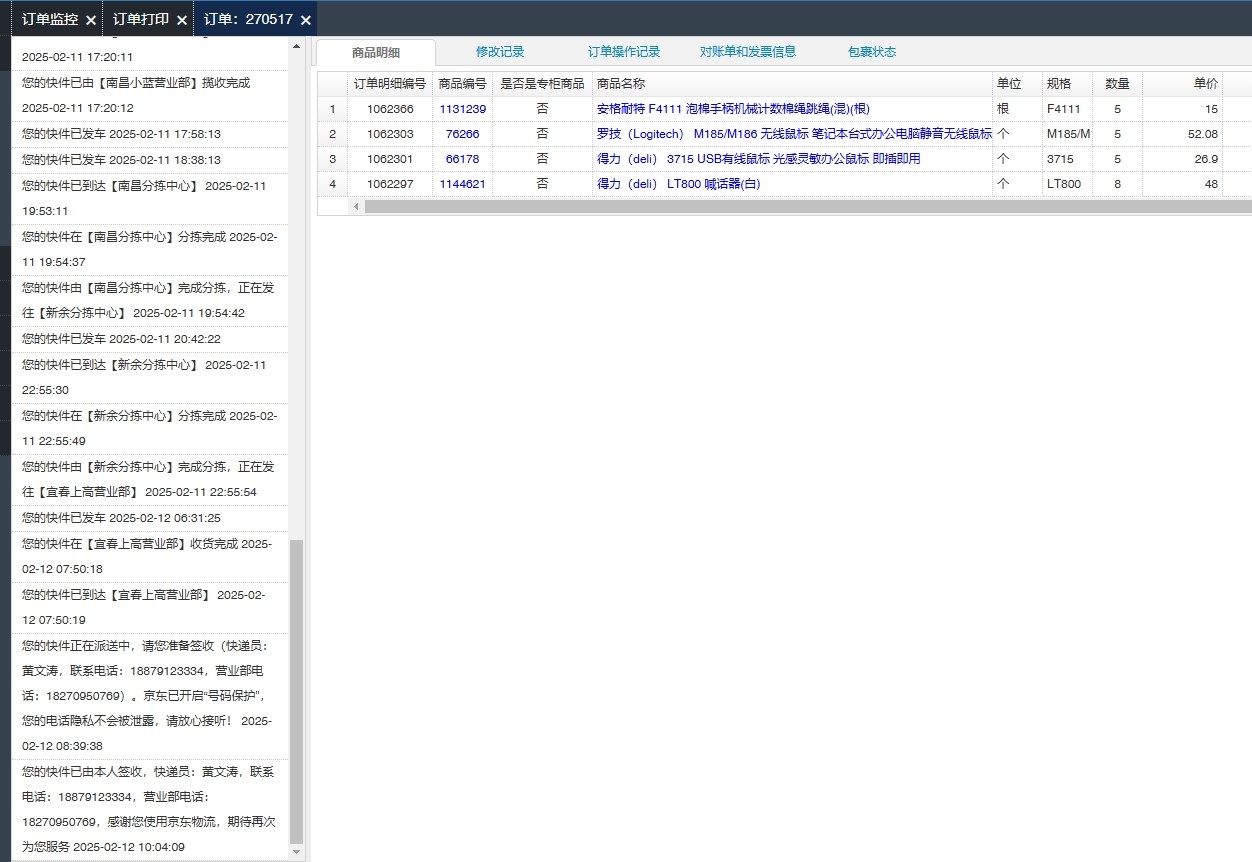This screenshot has width=1252, height=862.
Task: Select order detail cell 1062303
Action: click(390, 134)
